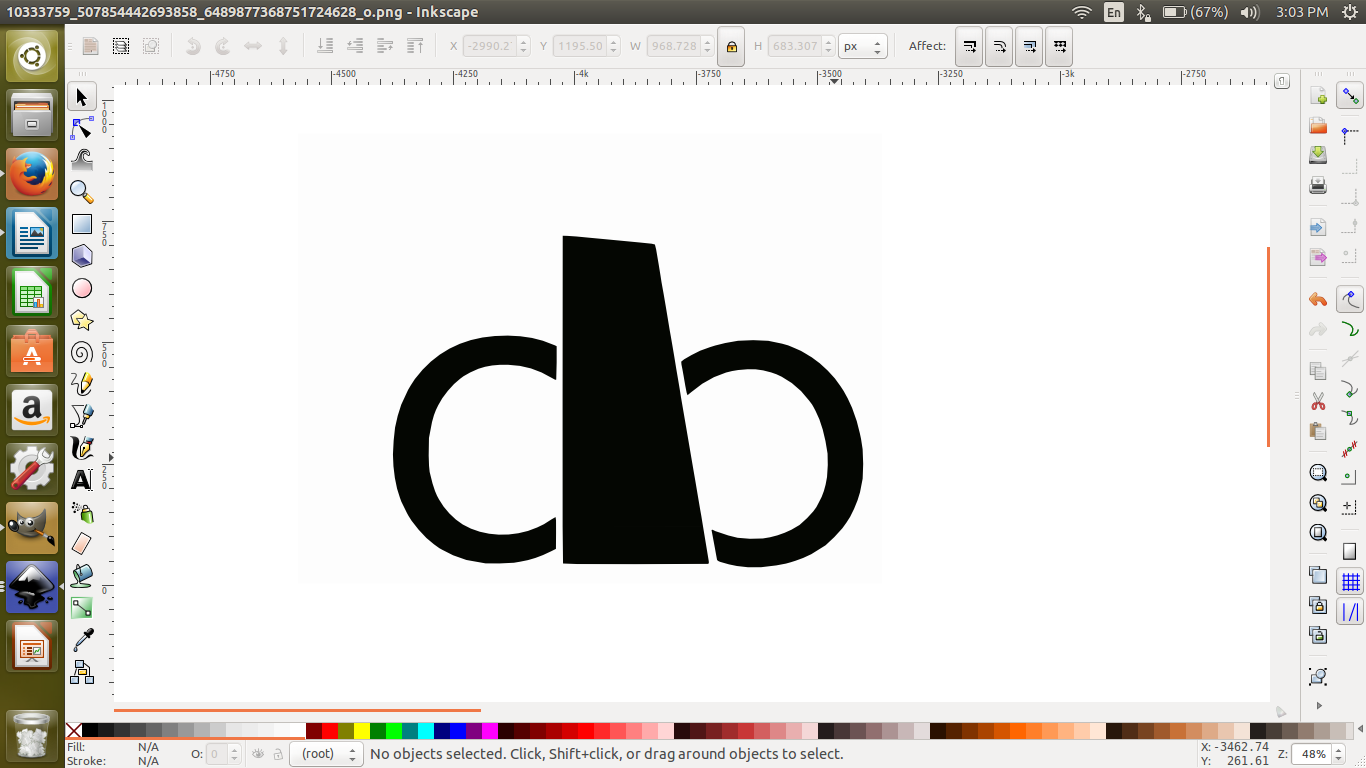1366x768 pixels.
Task: Click the vertical canvas scrollbar
Action: click(x=1268, y=346)
